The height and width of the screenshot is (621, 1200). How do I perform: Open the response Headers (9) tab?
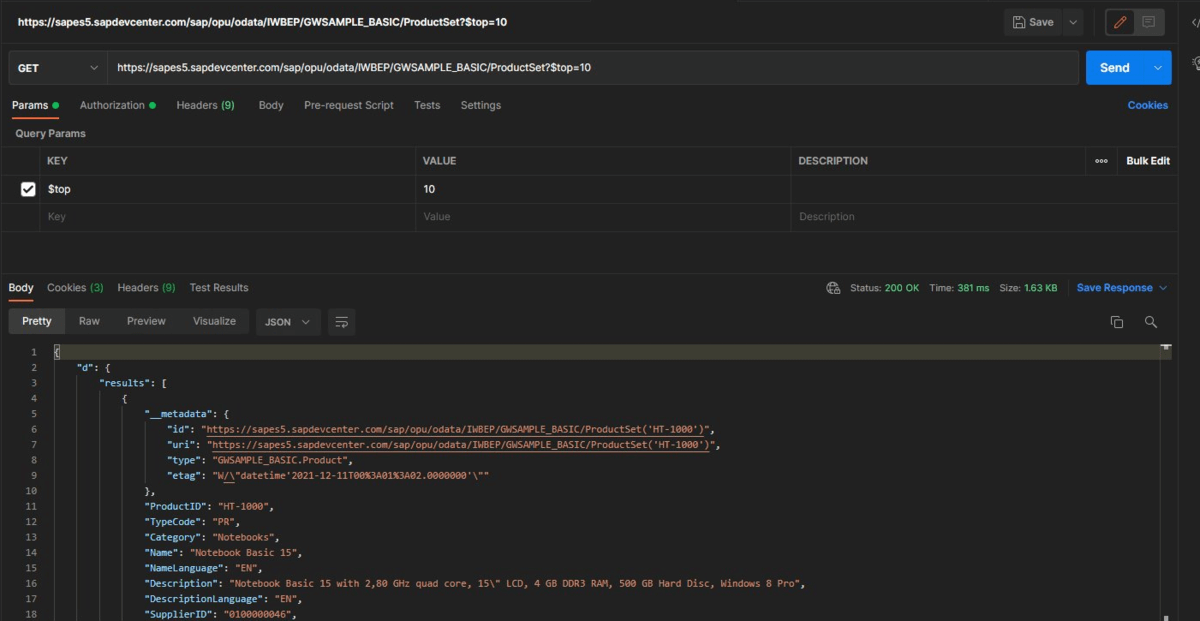click(146, 288)
